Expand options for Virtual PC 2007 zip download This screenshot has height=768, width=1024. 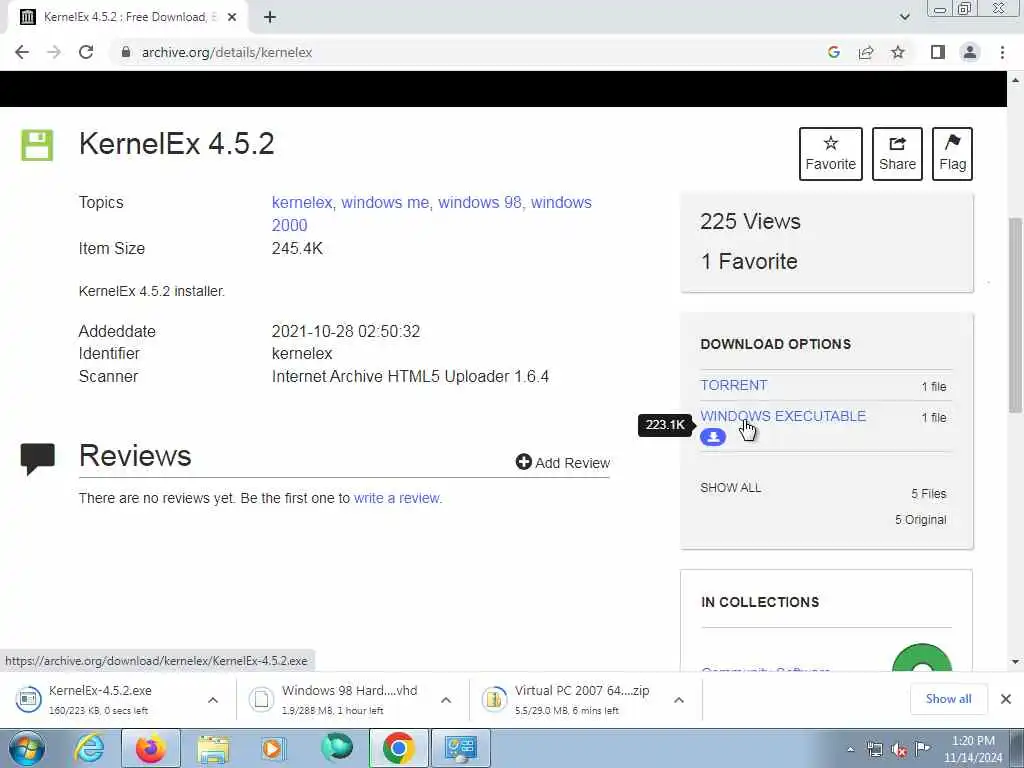click(679, 700)
